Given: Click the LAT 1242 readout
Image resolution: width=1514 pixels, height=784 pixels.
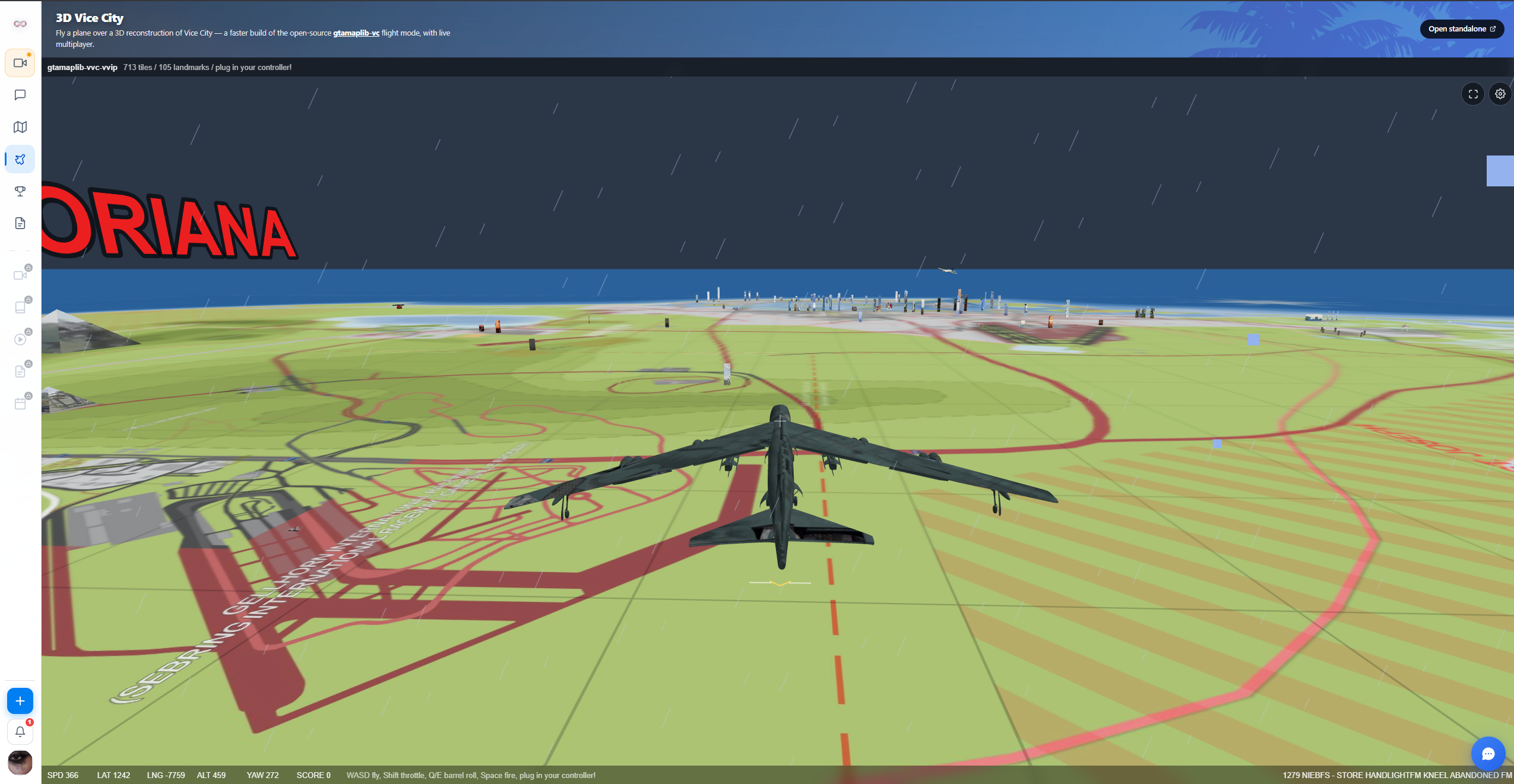Looking at the screenshot, I should [x=113, y=775].
